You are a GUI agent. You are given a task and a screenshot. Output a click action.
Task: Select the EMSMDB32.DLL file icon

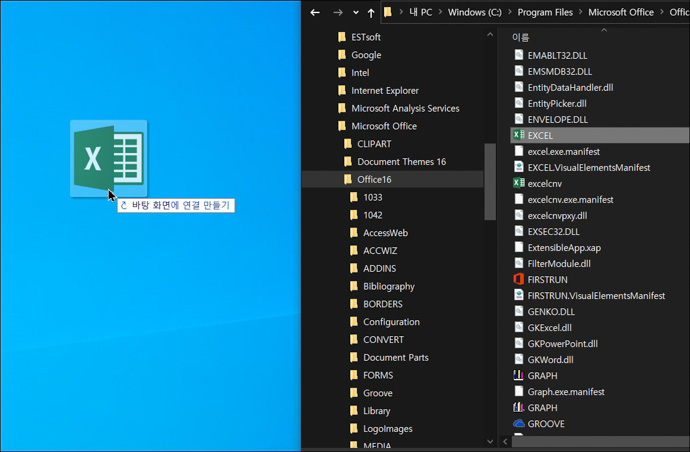519,71
